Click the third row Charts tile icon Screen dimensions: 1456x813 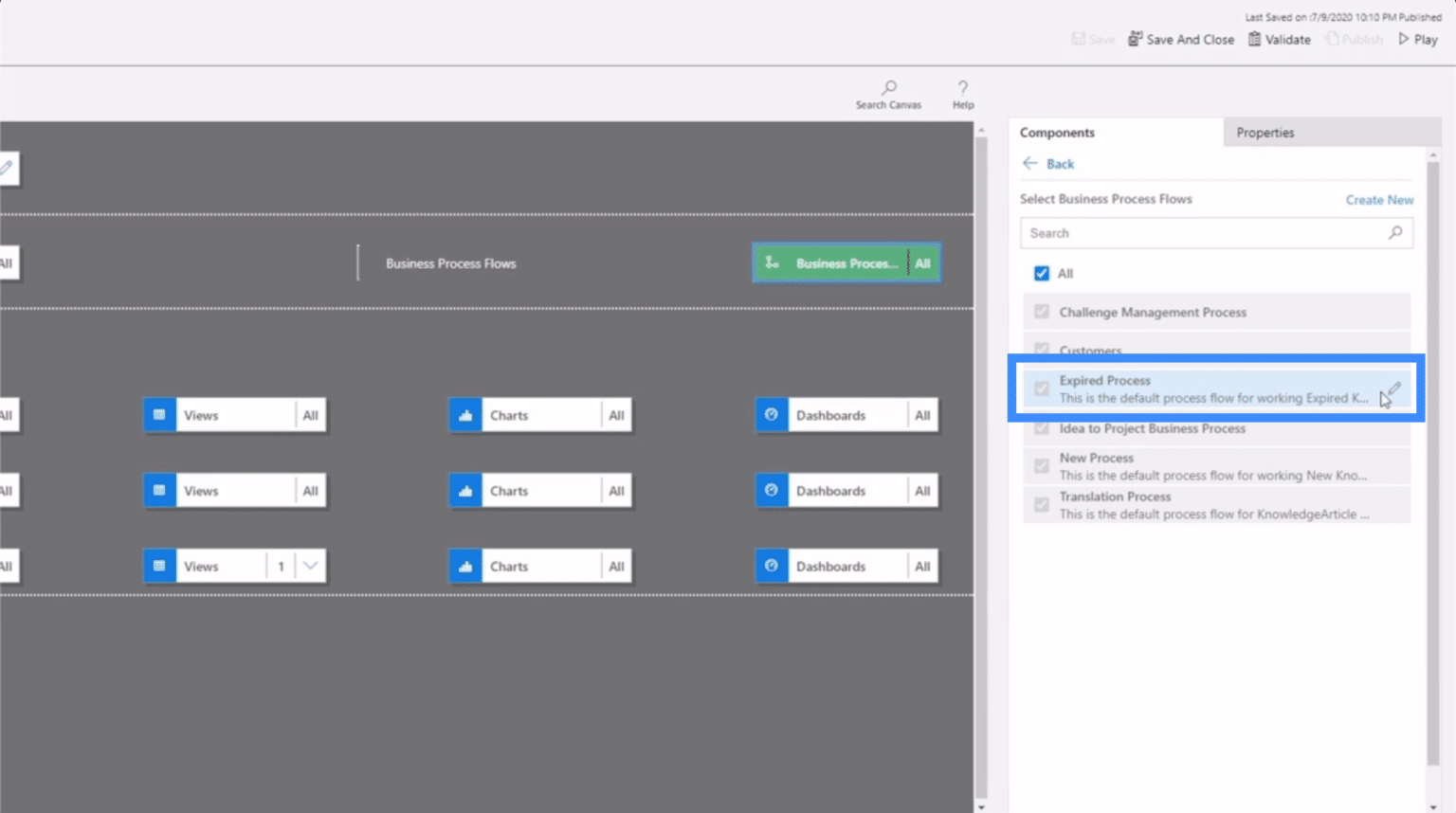pyautogui.click(x=465, y=566)
